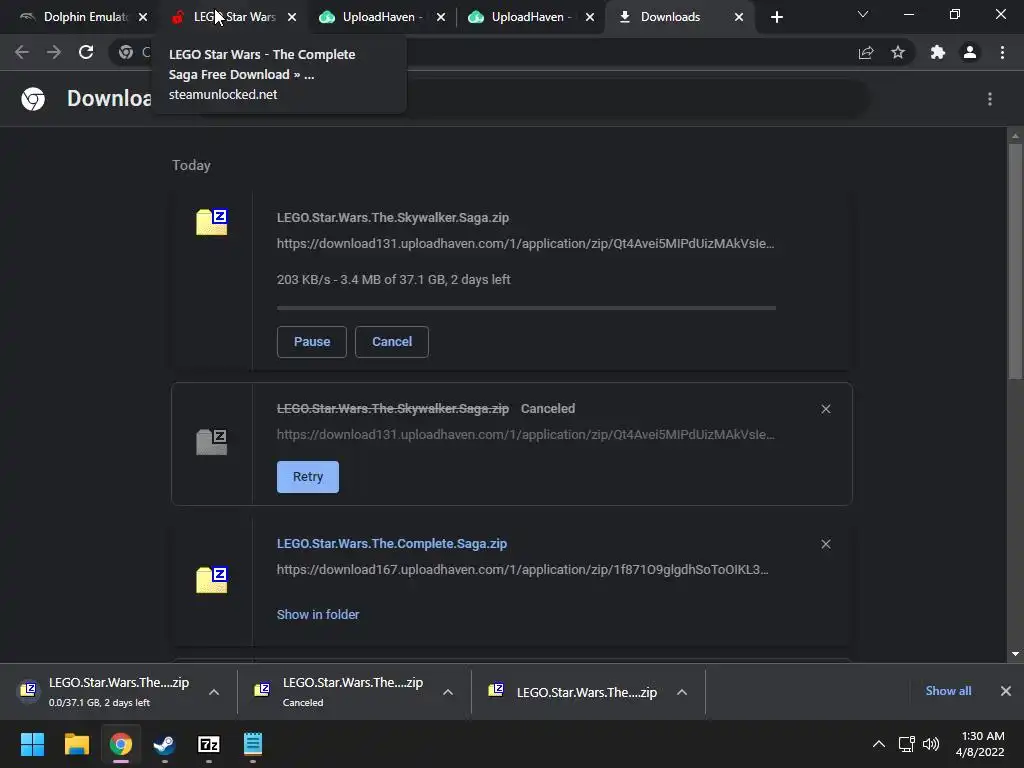Open the Chrome profile icon

(970, 52)
